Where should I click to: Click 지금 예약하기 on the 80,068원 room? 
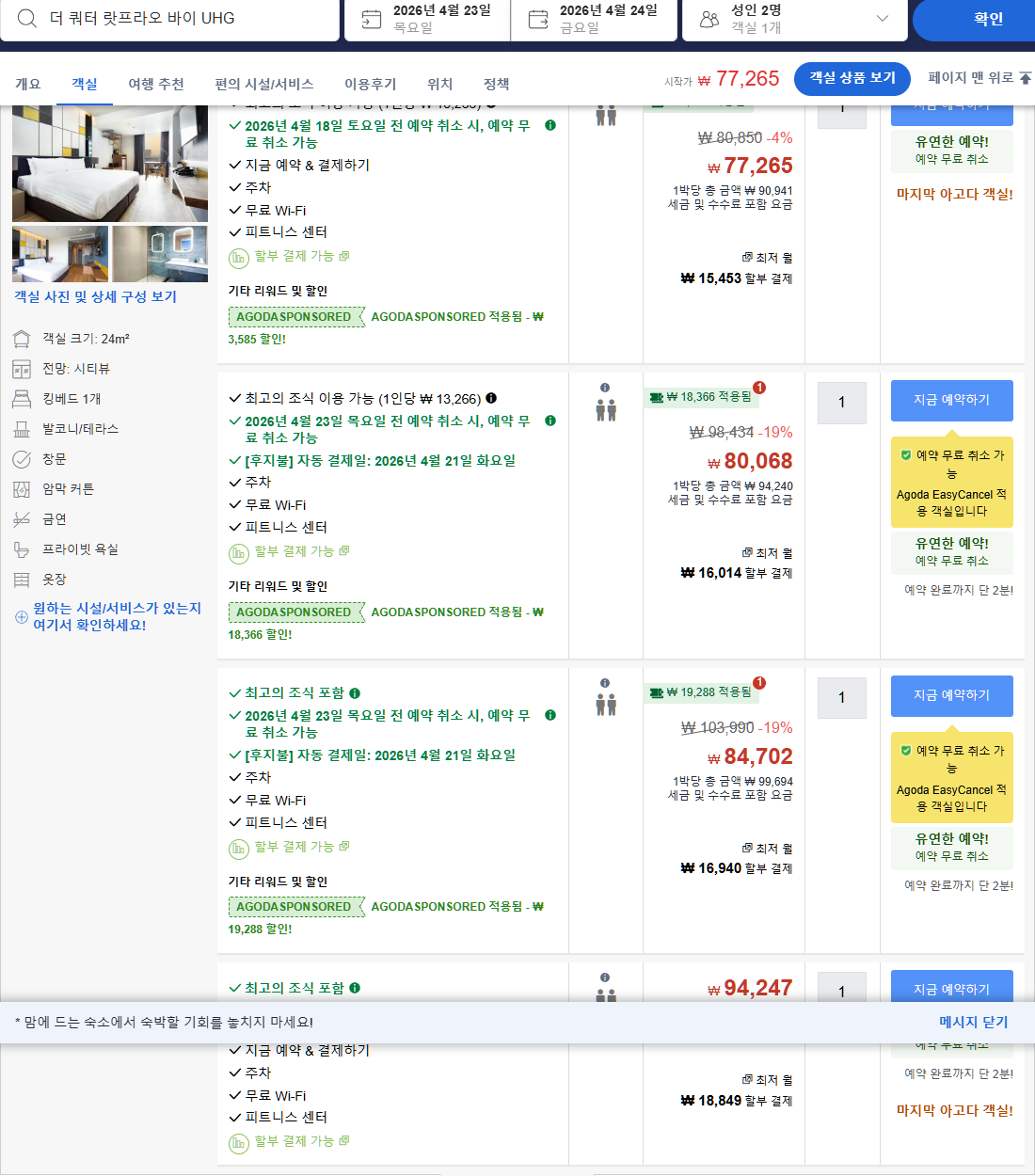coord(951,400)
